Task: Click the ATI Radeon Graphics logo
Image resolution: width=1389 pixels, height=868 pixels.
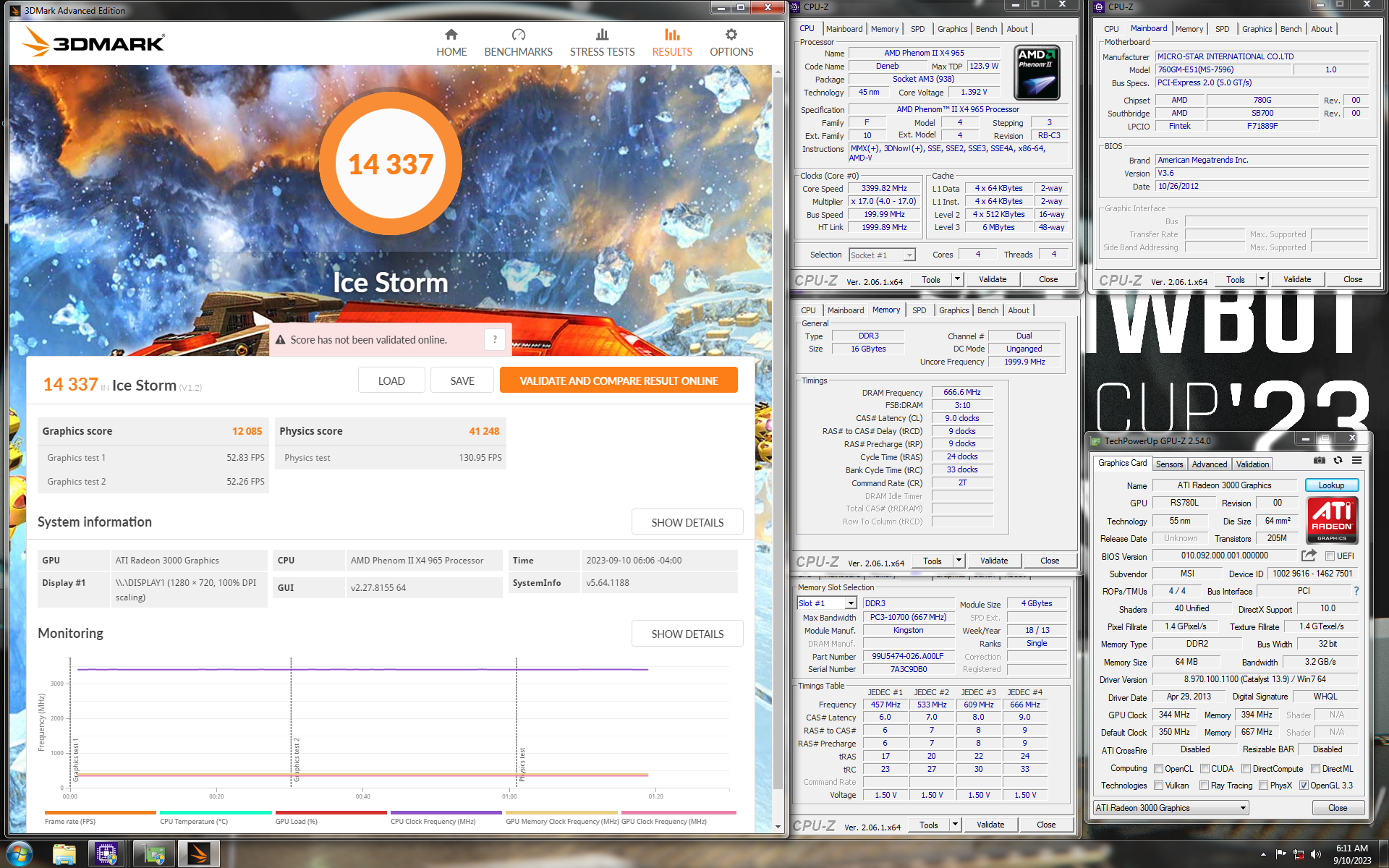Action: 1332,519
